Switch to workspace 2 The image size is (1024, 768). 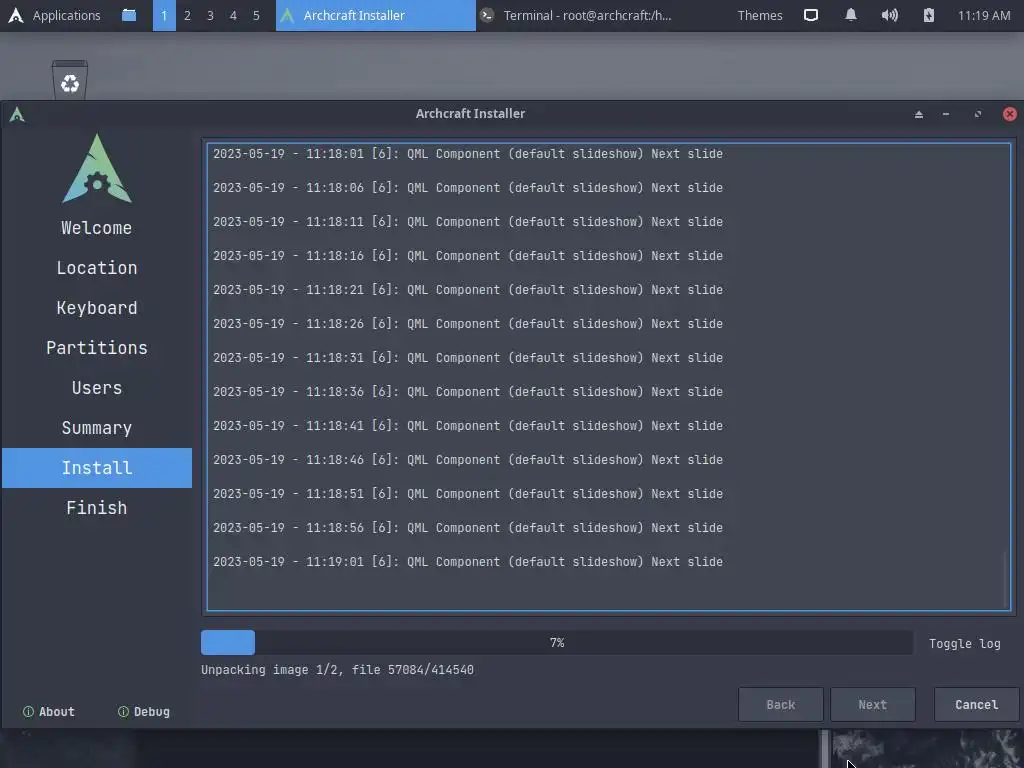coord(187,15)
